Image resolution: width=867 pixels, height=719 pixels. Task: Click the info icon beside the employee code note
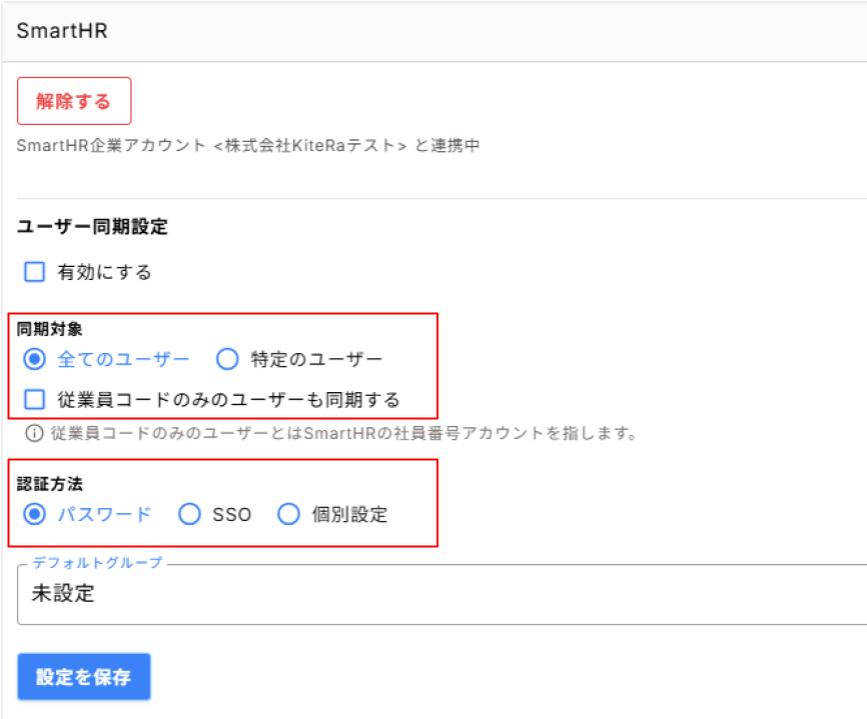[x=34, y=433]
